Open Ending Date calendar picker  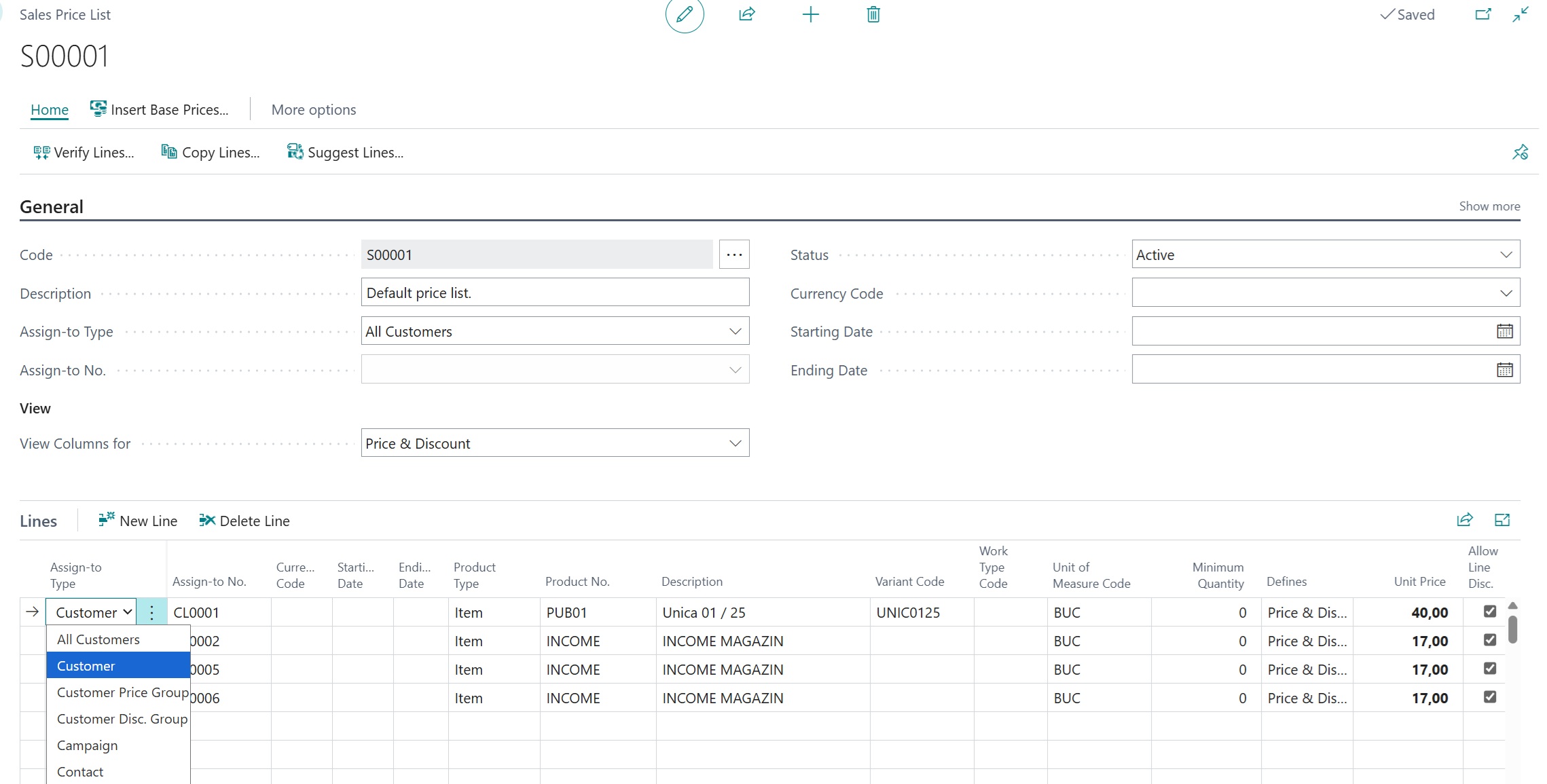(x=1505, y=370)
